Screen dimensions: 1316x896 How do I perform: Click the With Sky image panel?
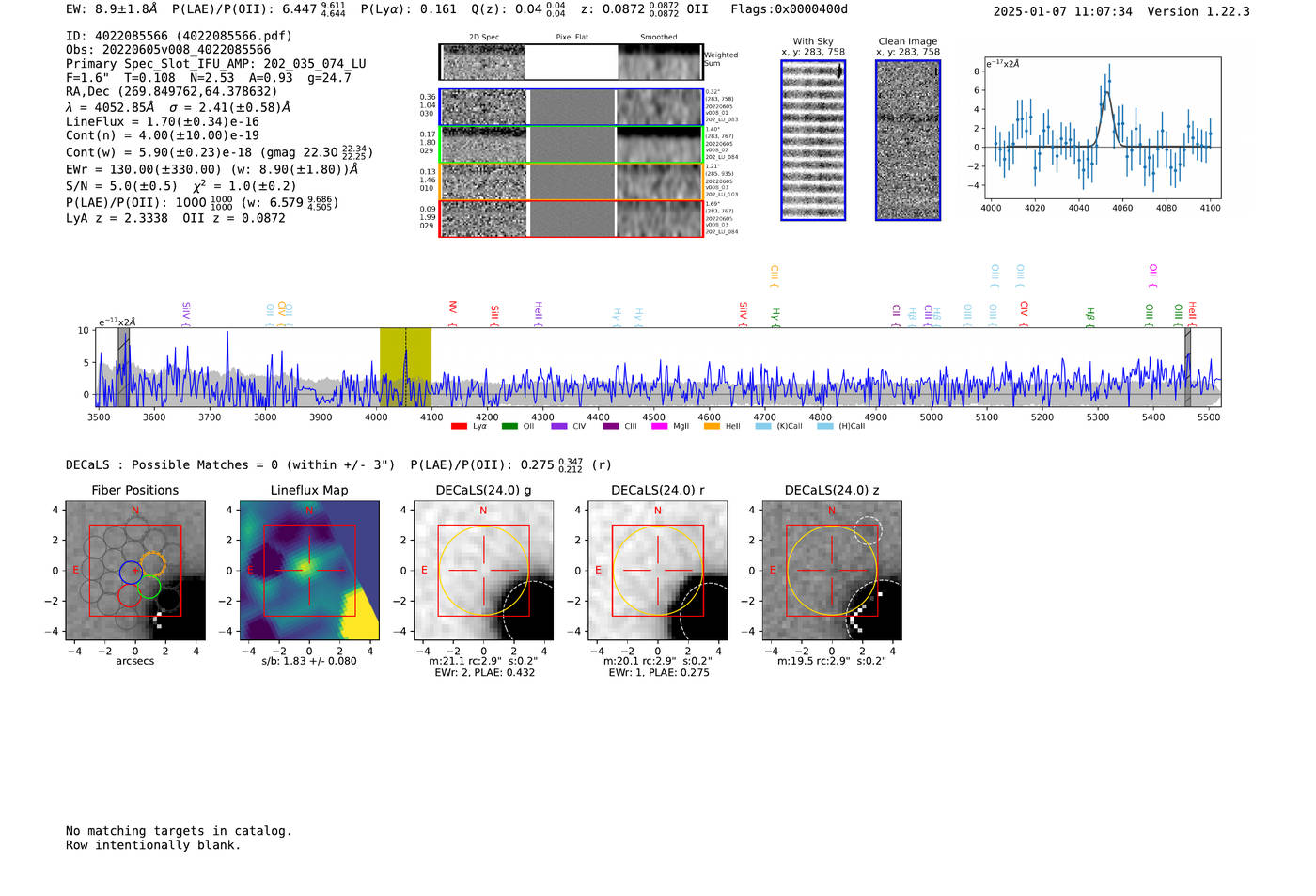(x=813, y=140)
